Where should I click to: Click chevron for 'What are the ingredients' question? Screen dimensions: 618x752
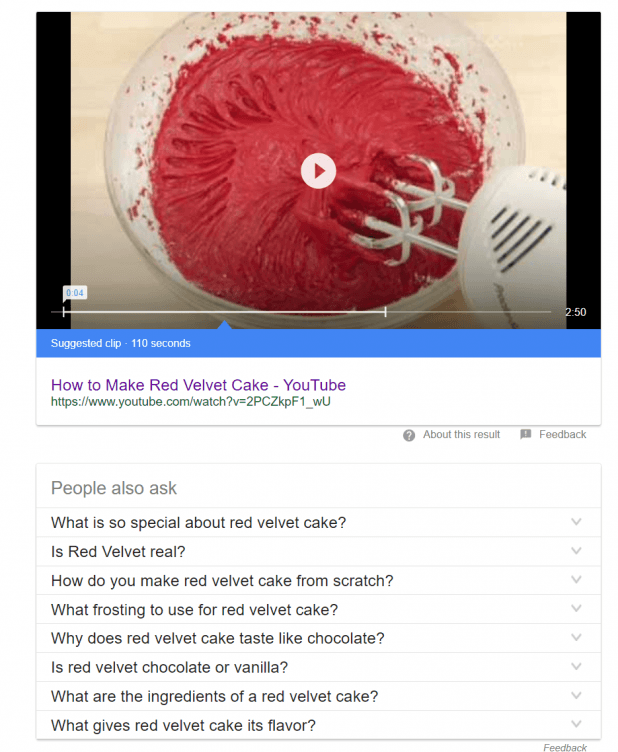pyautogui.click(x=576, y=695)
